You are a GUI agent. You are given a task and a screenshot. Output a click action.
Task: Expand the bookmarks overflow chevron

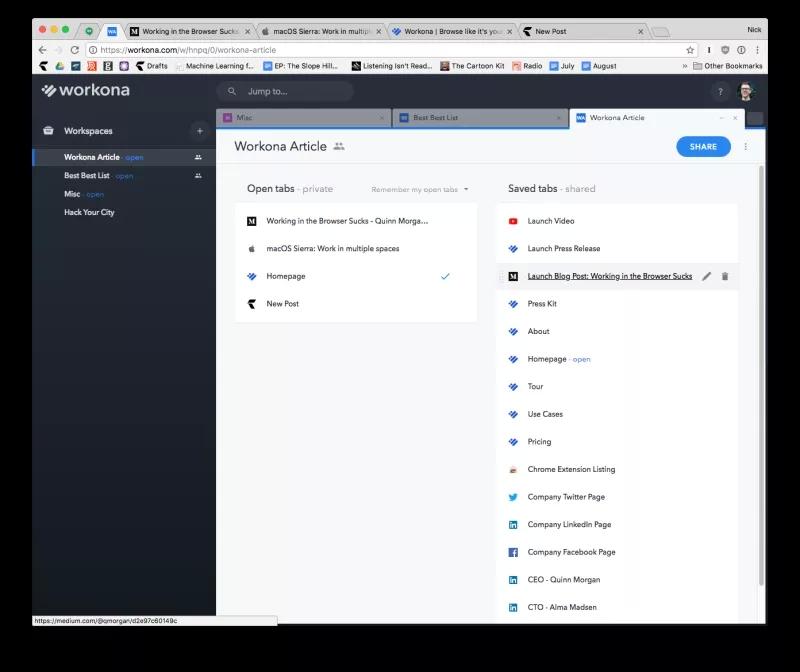tap(685, 66)
